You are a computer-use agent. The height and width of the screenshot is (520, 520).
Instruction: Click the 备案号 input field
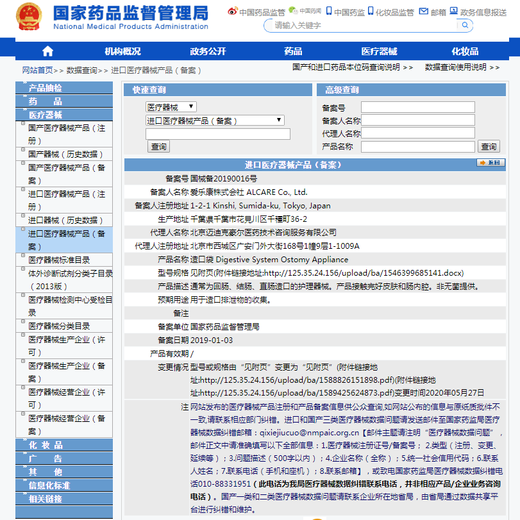point(418,107)
